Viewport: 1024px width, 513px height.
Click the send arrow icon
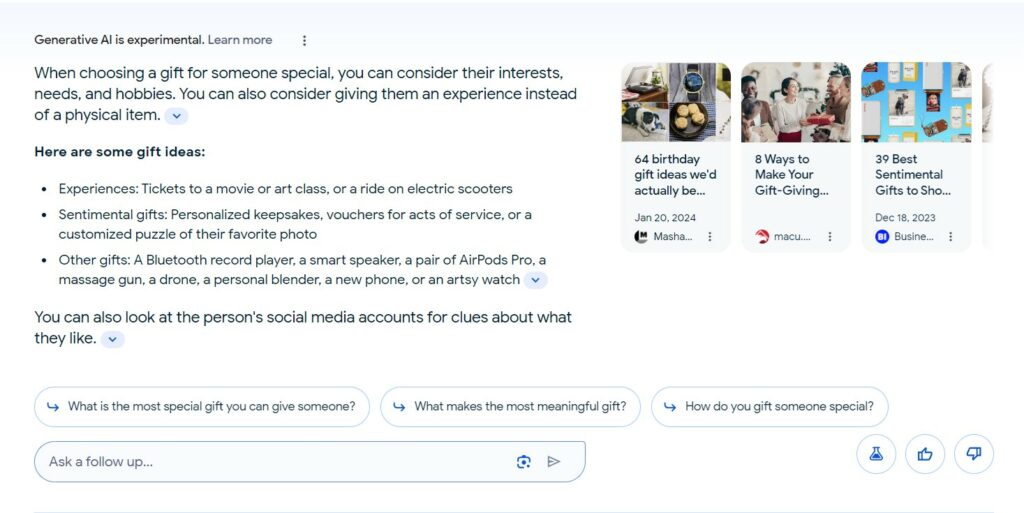point(554,462)
